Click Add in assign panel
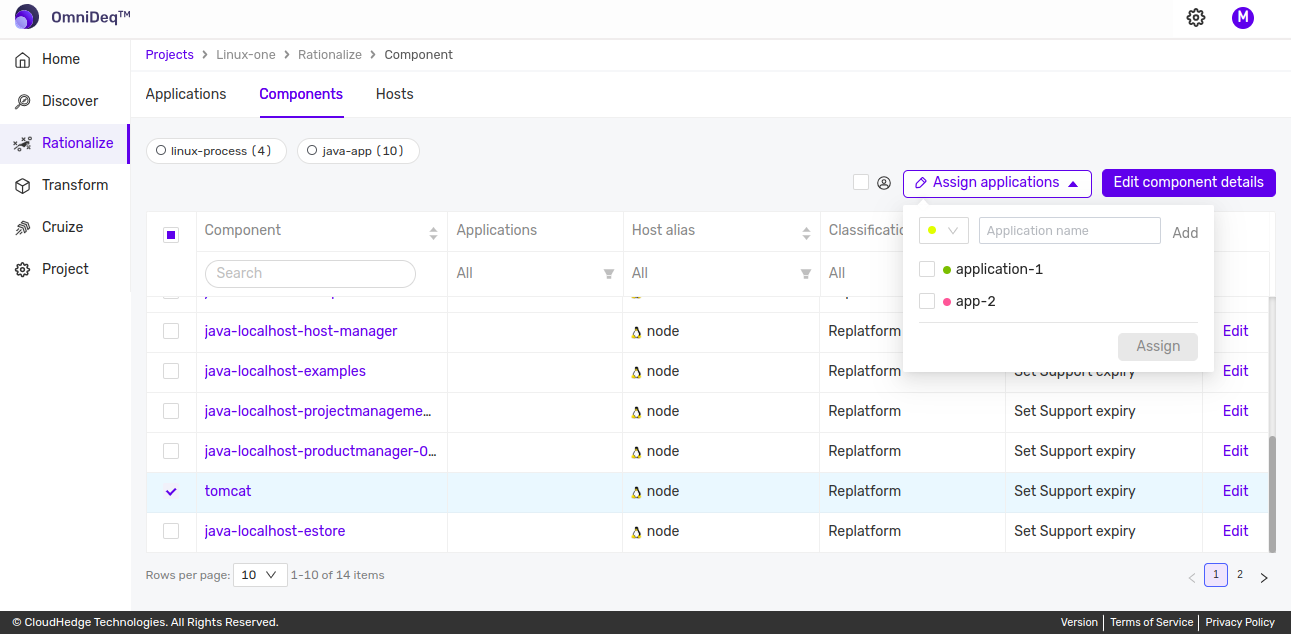The width and height of the screenshot is (1291, 634). 1185,232
